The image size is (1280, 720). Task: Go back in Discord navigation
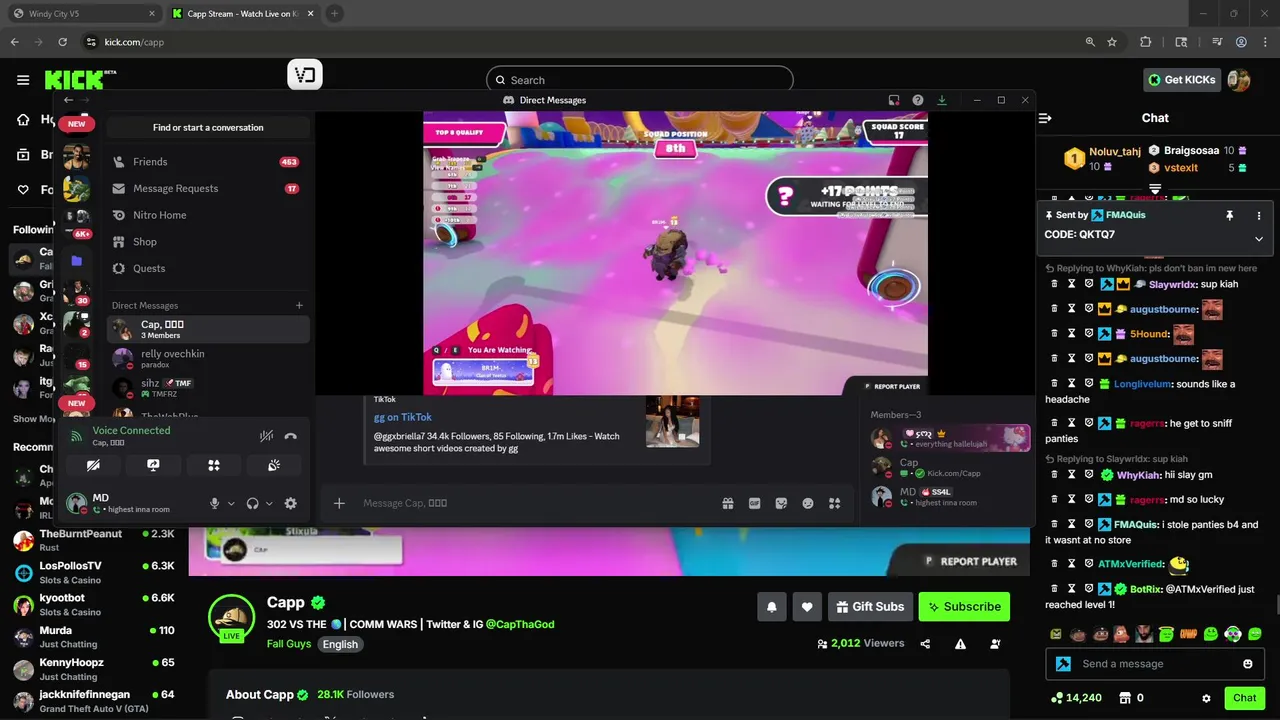click(x=68, y=100)
